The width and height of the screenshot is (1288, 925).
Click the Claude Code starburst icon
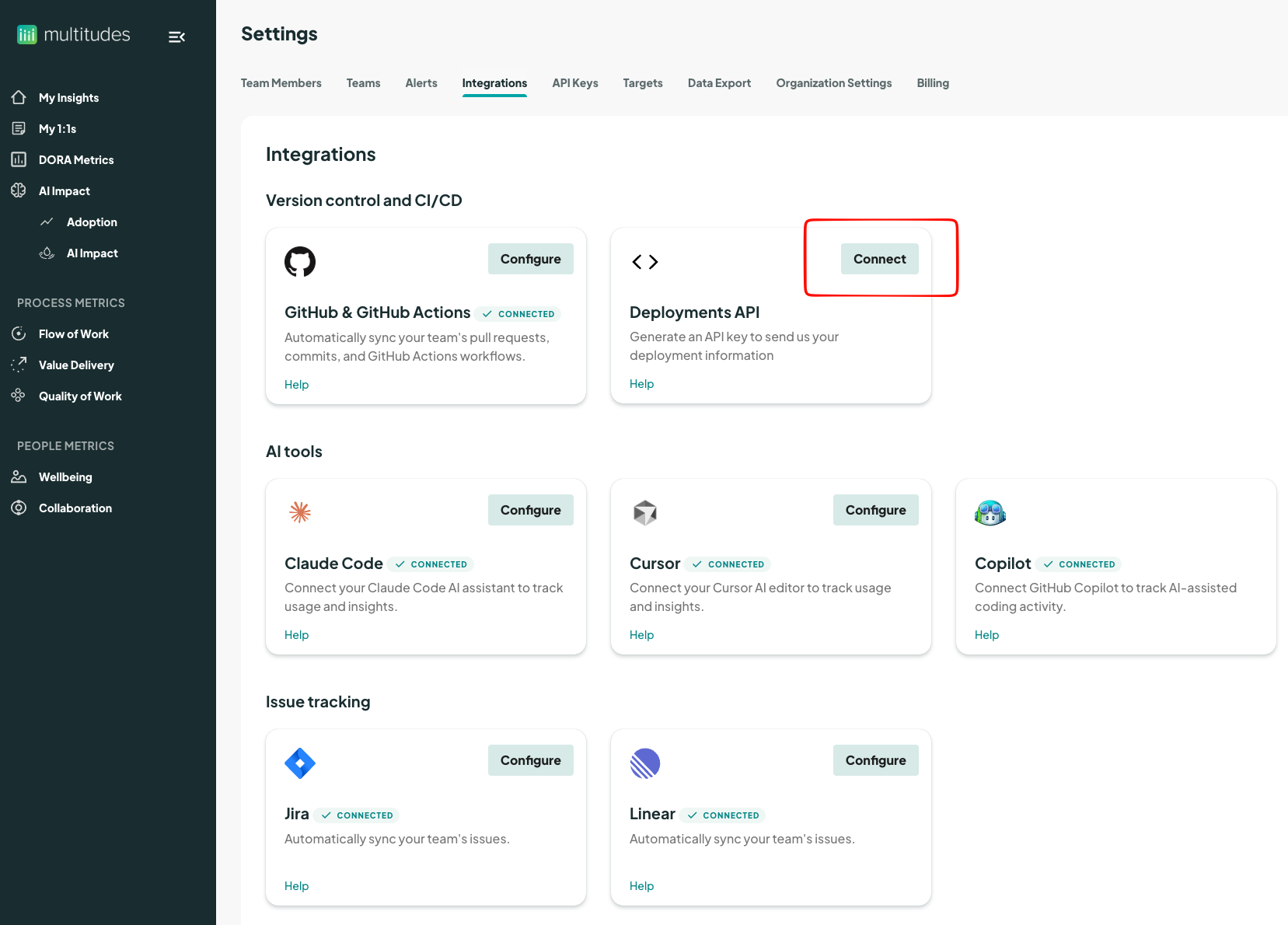(300, 512)
